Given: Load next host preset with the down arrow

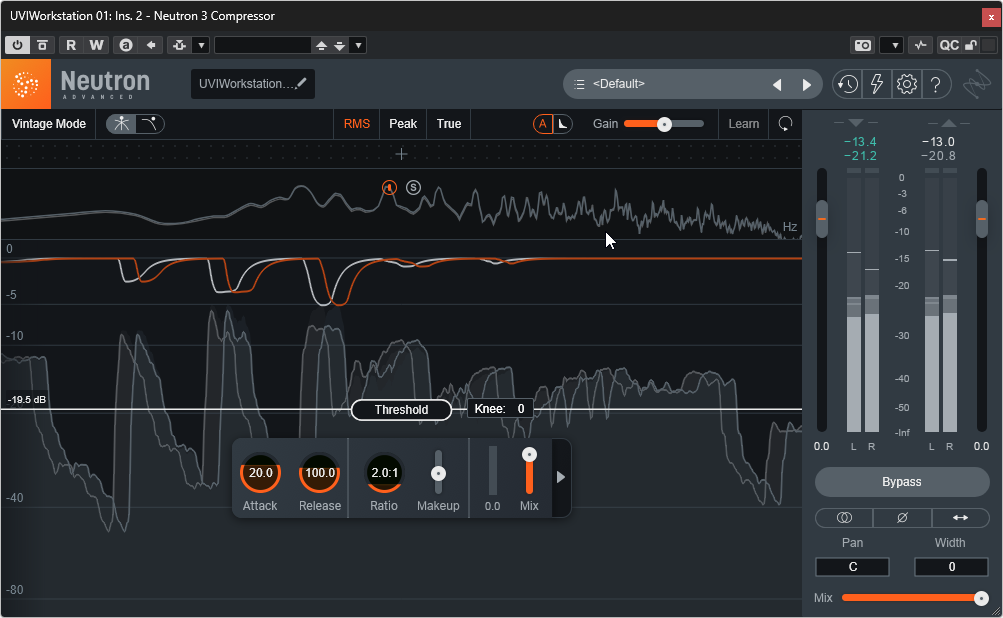Looking at the screenshot, I should pos(340,45).
